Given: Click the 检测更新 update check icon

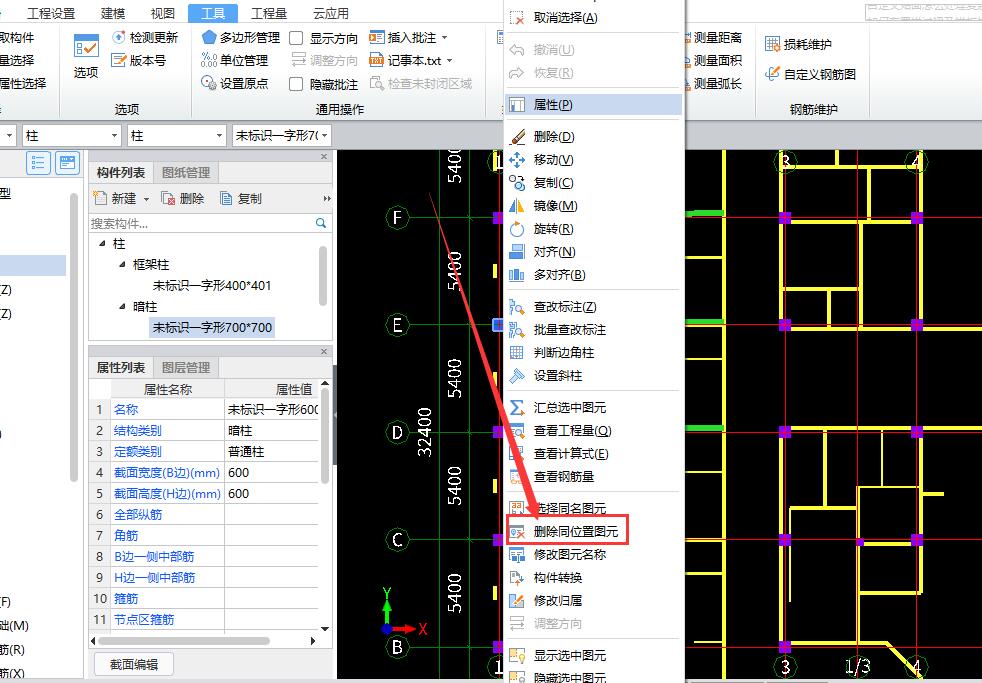Looking at the screenshot, I should pyautogui.click(x=119, y=38).
